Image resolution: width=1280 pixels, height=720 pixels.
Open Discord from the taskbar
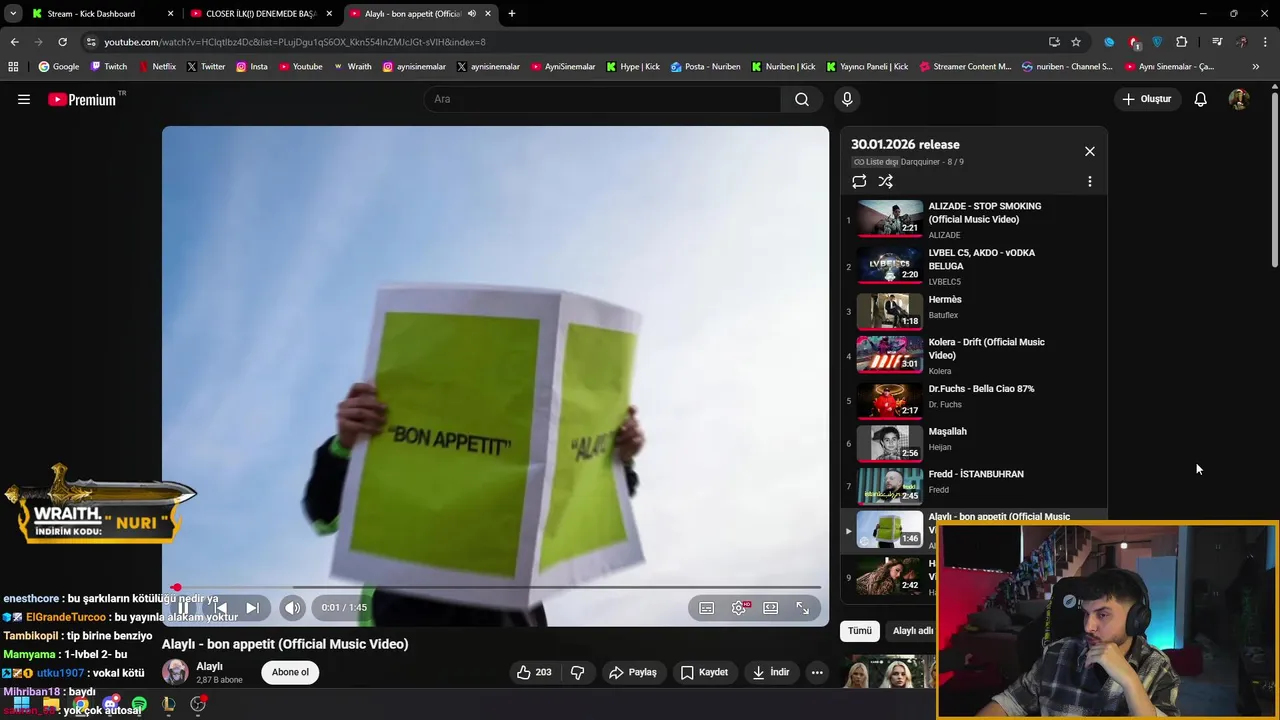(x=111, y=704)
